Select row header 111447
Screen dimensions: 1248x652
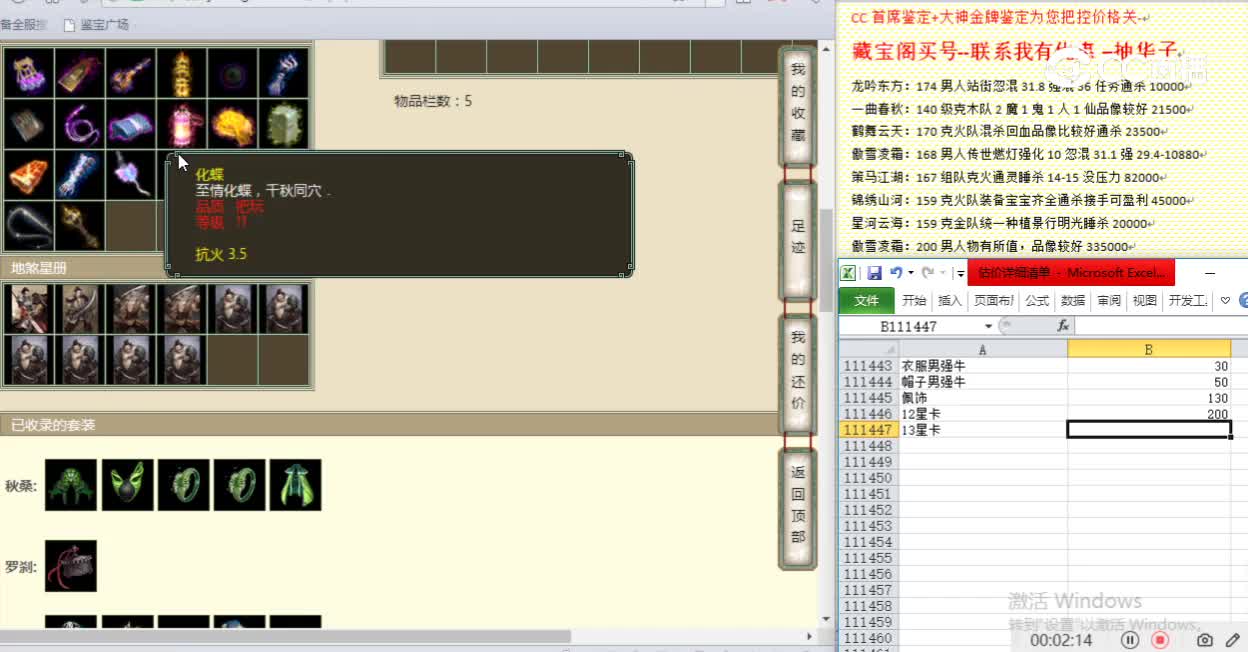[868, 430]
